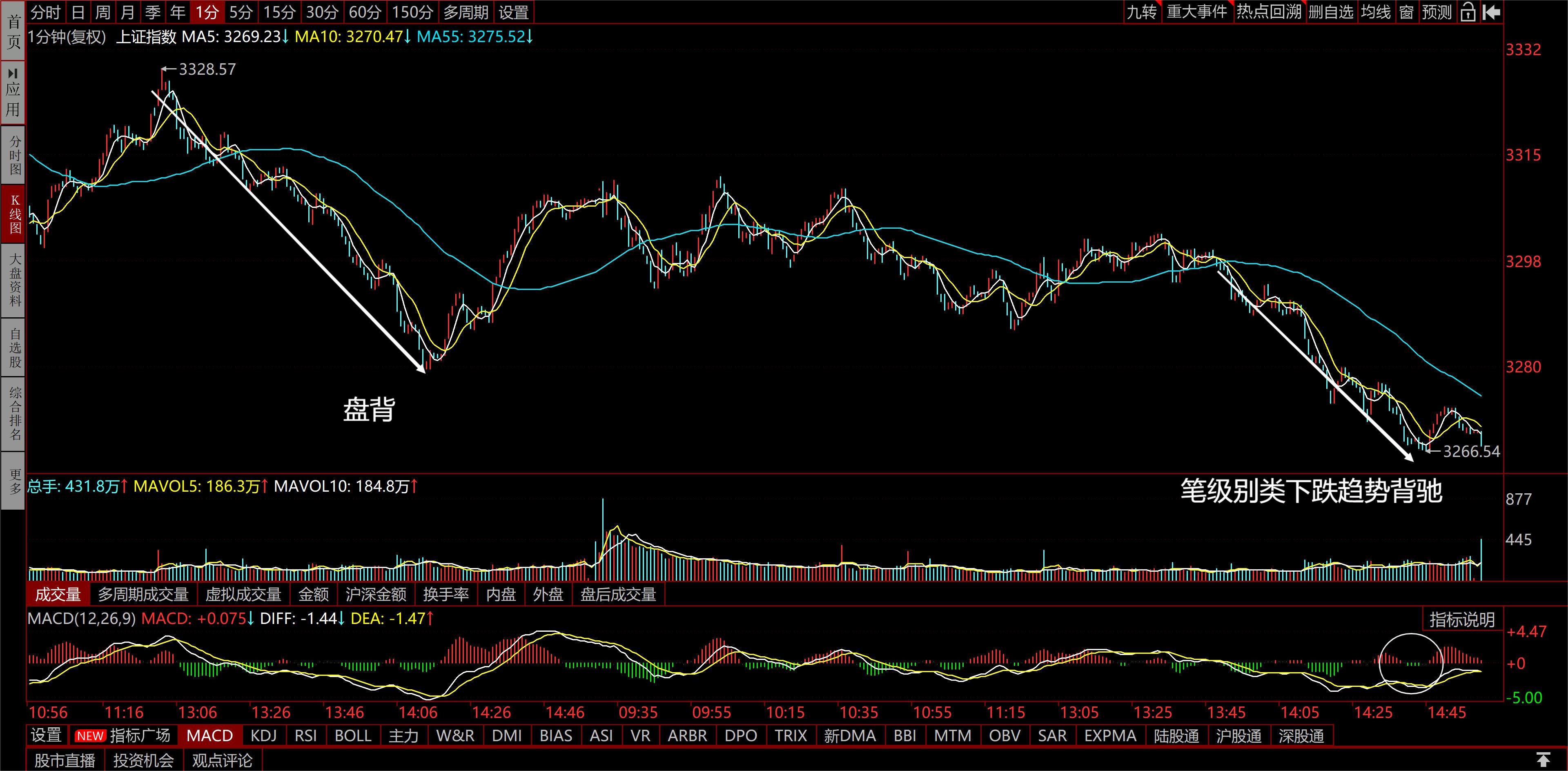The height and width of the screenshot is (771, 1568).
Task: Open 投资机会 at the bottom
Action: click(144, 761)
